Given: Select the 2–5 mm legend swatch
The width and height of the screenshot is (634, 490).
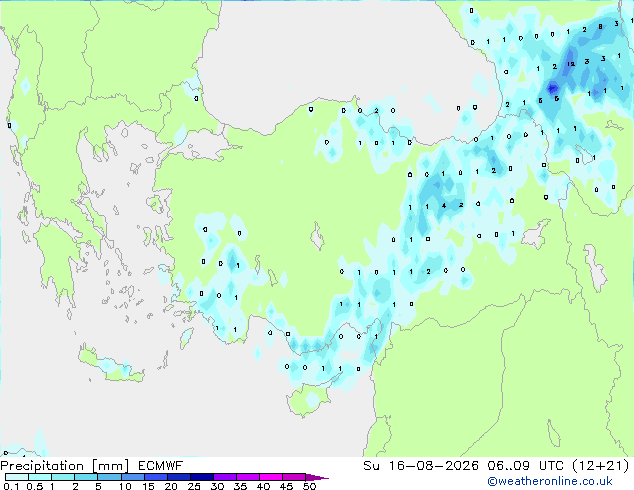Looking at the screenshot, I should click(x=87, y=477).
